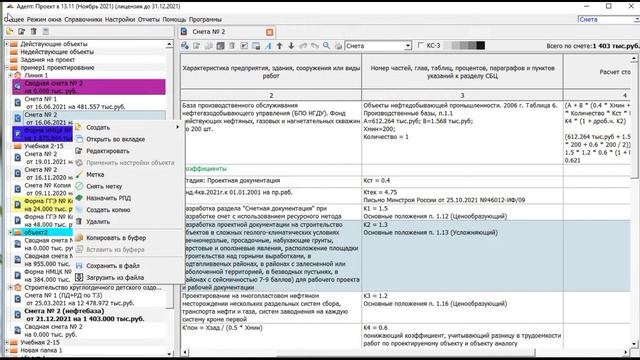Select Смета № 1 from 16.06.2021

tap(75, 103)
